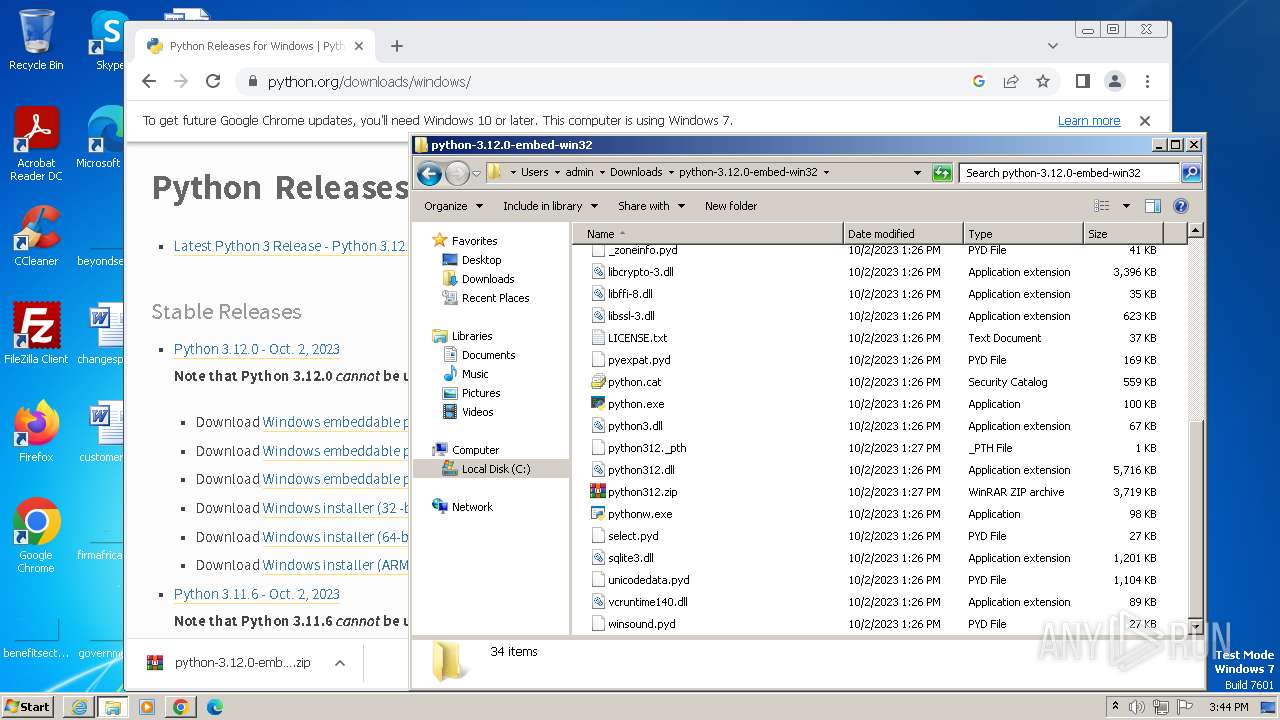Switch to Python Releases Chrome tab
The width and height of the screenshot is (1280, 720).
point(255,46)
